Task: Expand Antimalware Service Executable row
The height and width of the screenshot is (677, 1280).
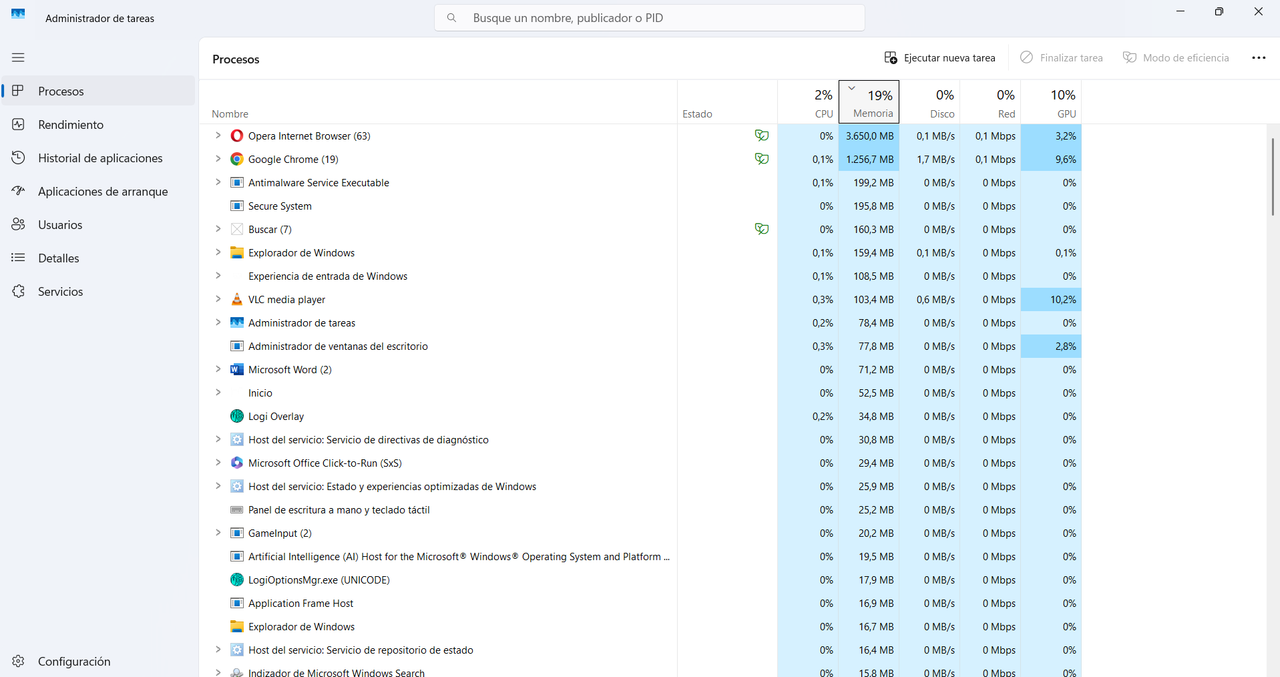Action: click(218, 182)
